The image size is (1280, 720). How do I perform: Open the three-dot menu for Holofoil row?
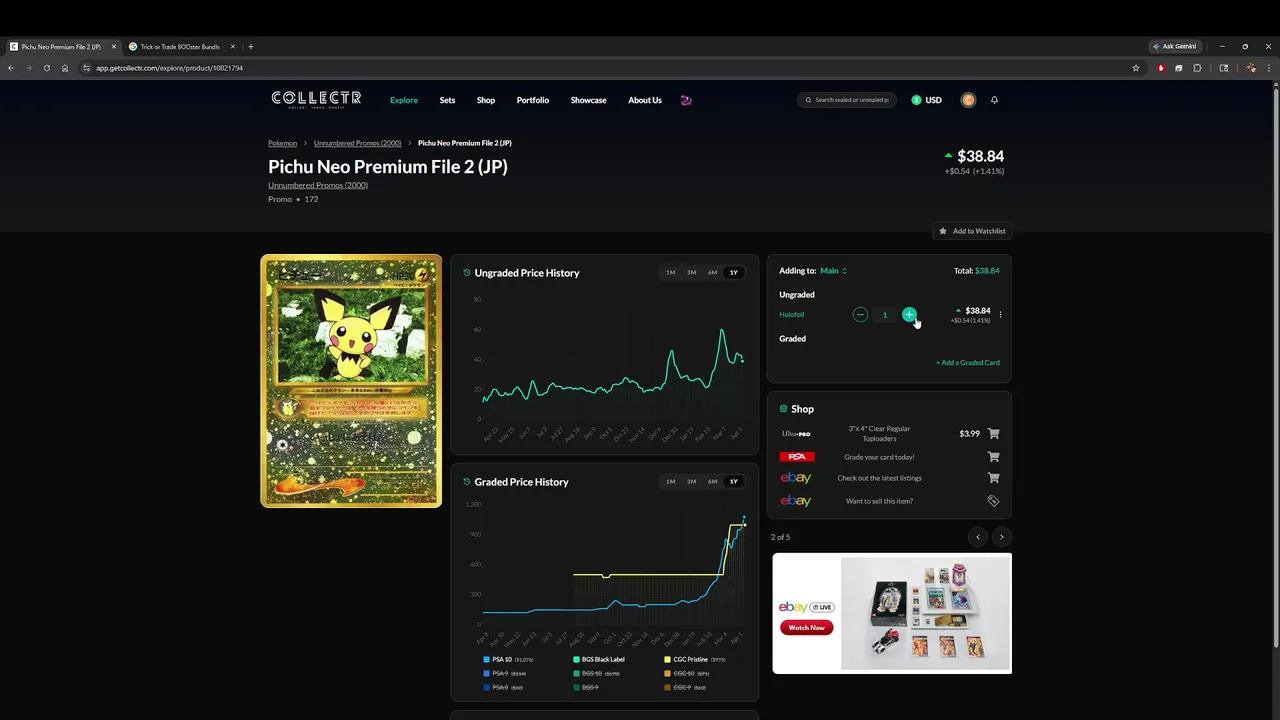click(x=1000, y=315)
